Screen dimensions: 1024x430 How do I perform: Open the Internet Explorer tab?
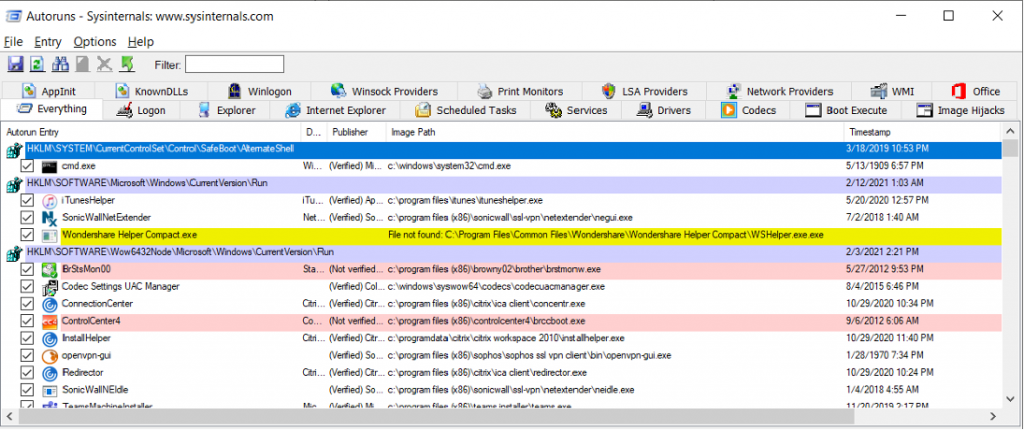click(336, 110)
